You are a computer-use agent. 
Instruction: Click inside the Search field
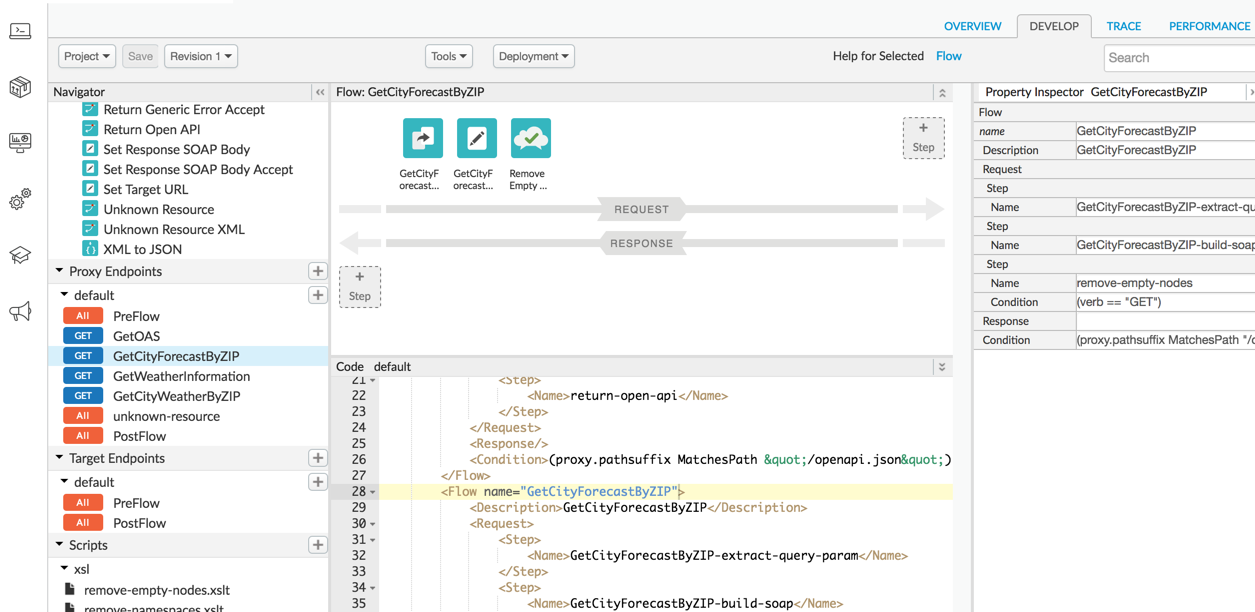[x=1178, y=57]
